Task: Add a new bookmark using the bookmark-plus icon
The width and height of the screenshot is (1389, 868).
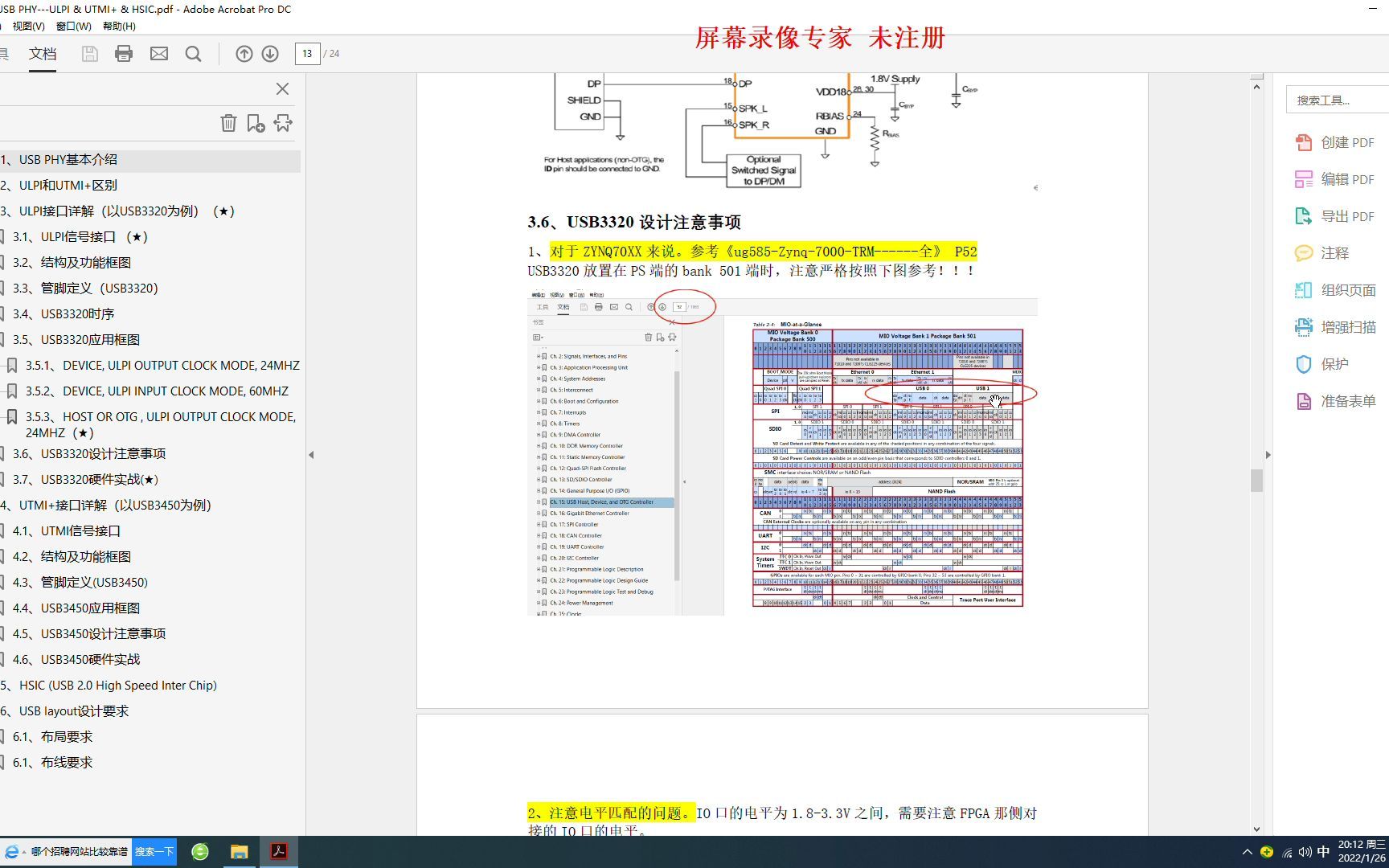Action: [256, 122]
